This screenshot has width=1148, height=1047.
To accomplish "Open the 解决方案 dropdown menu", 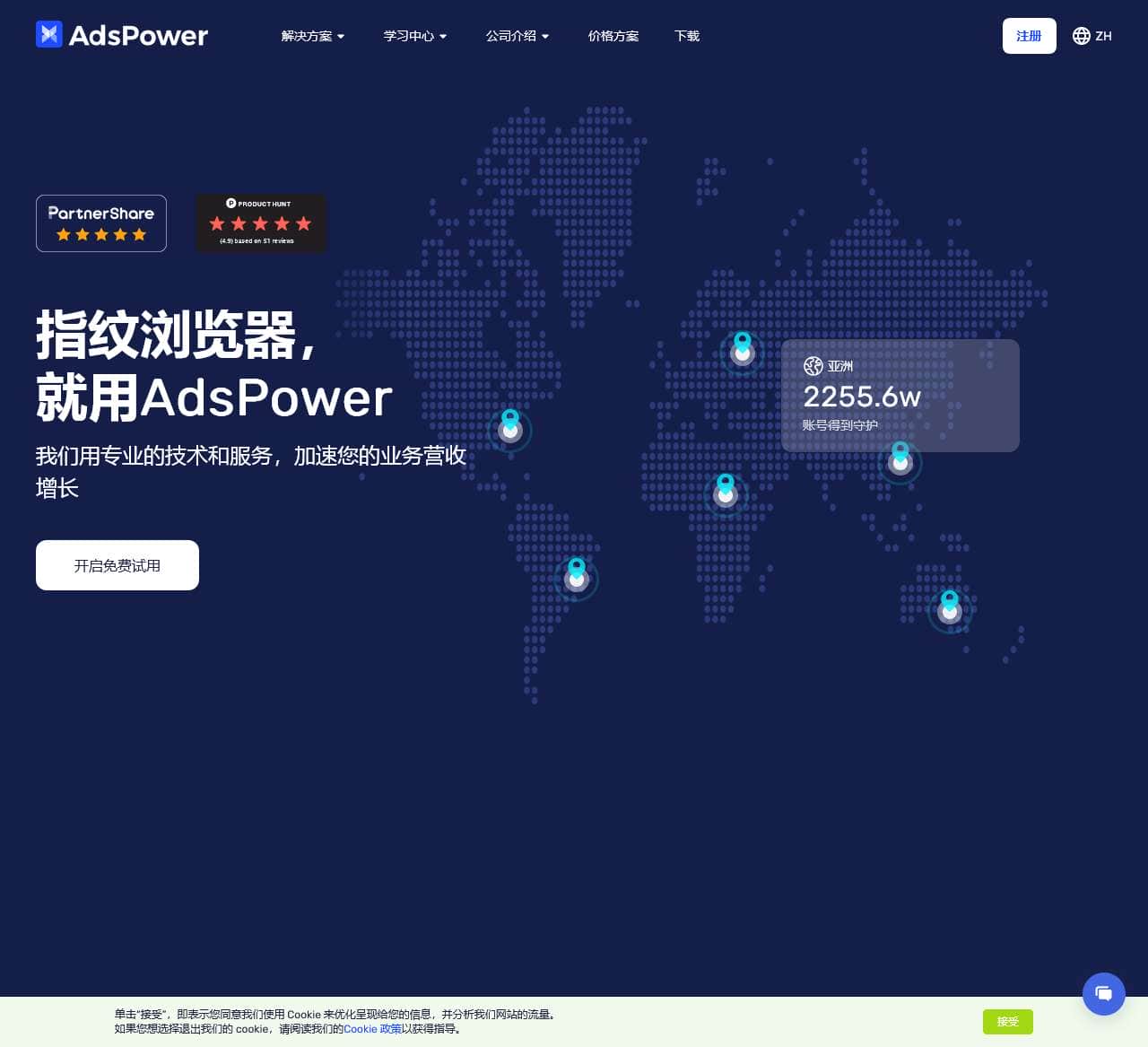I will [313, 36].
